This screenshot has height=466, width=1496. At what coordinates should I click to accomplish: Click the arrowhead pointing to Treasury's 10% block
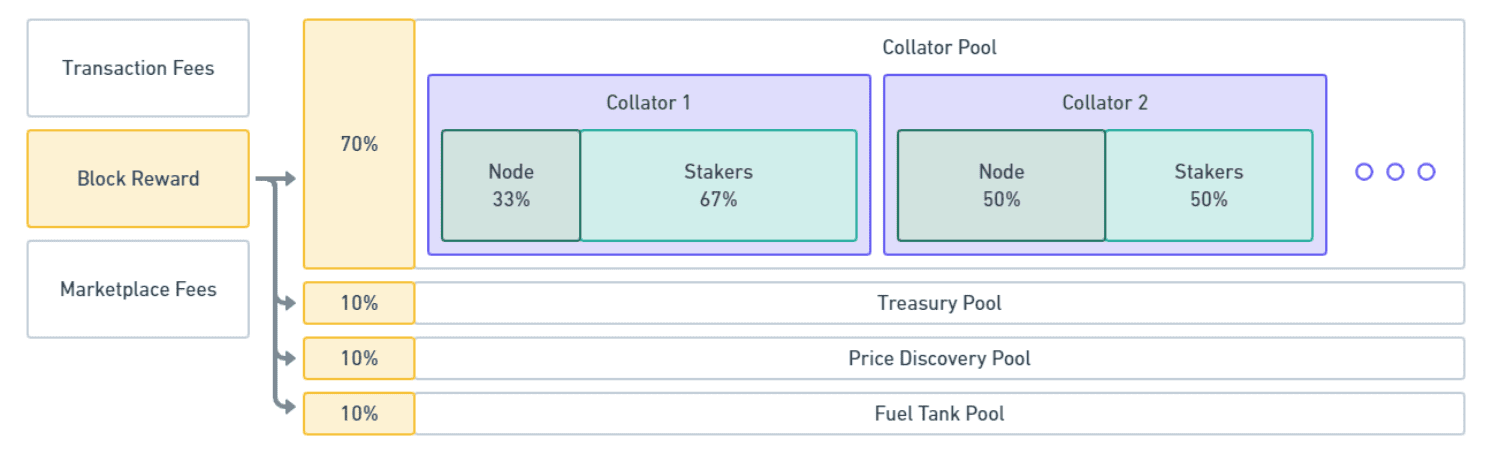click(x=290, y=302)
